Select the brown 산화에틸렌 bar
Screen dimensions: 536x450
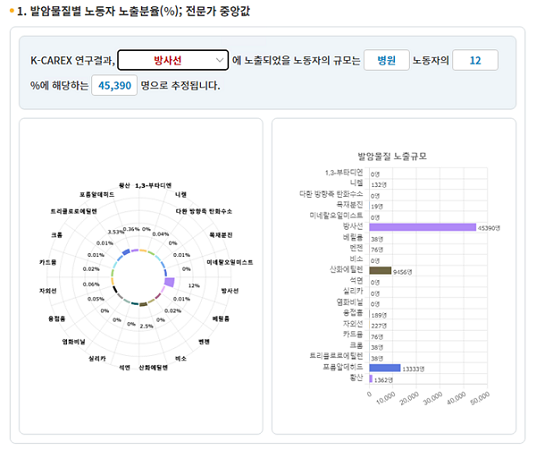pyautogui.click(x=380, y=271)
